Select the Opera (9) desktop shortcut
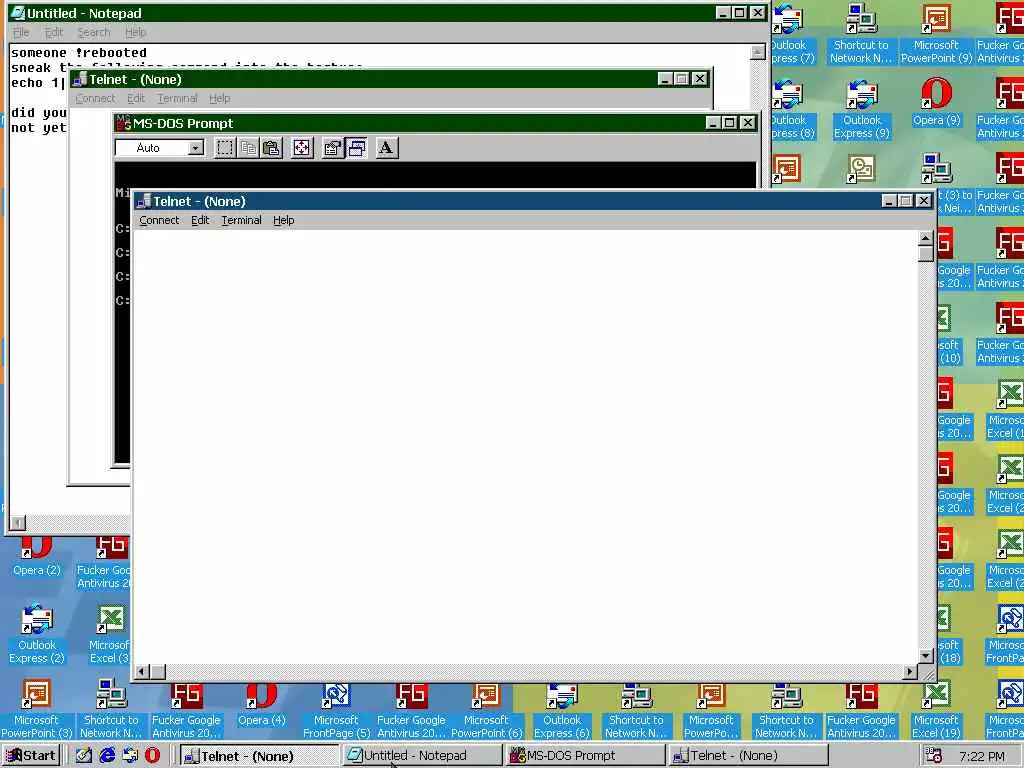The height and width of the screenshot is (768, 1024). click(x=936, y=102)
